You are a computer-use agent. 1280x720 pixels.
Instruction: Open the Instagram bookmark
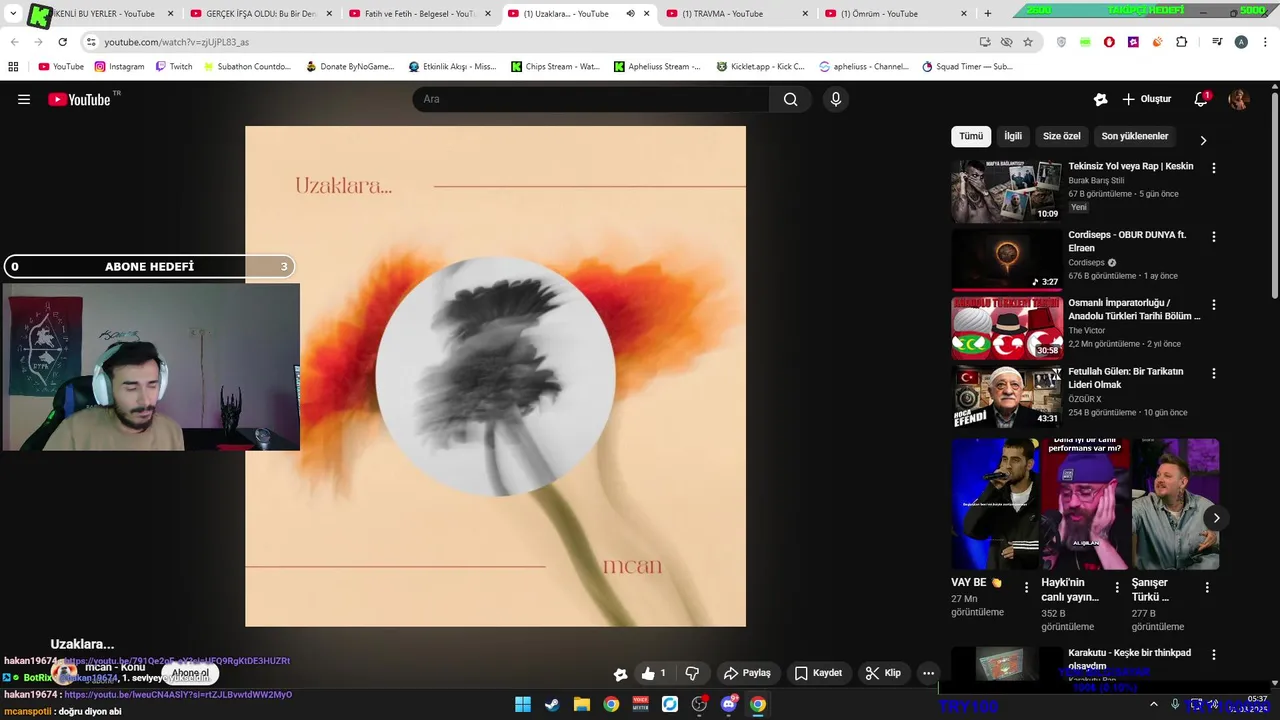pyautogui.click(x=119, y=66)
